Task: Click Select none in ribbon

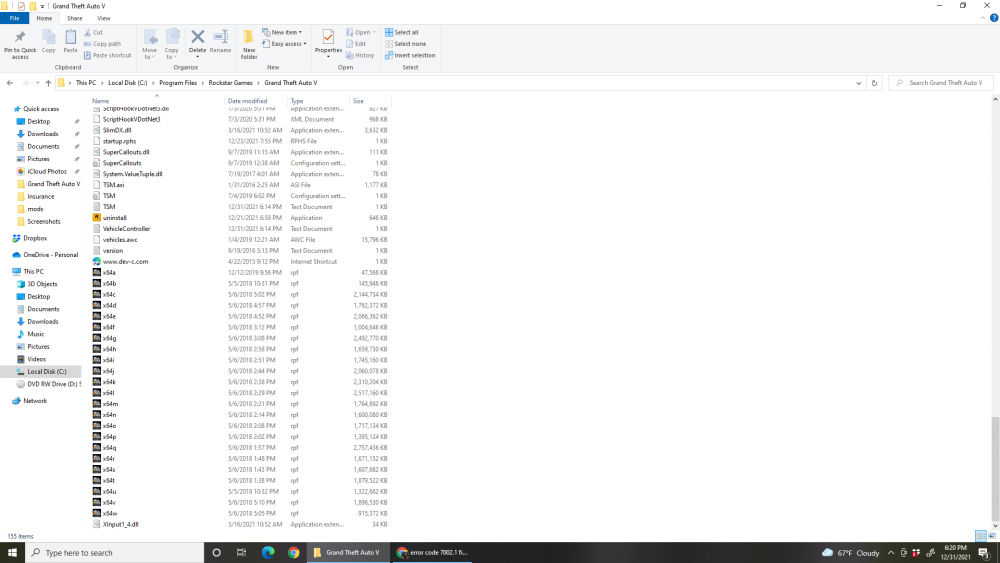Action: coord(405,44)
